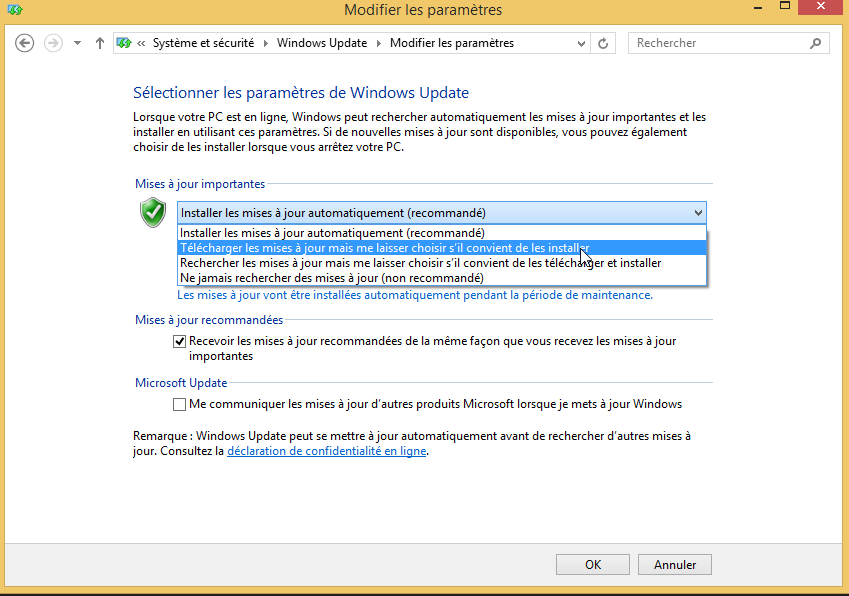
Task: Choose 'Installer les mises à jour automatiquement (recommandé)' list option
Action: [442, 233]
